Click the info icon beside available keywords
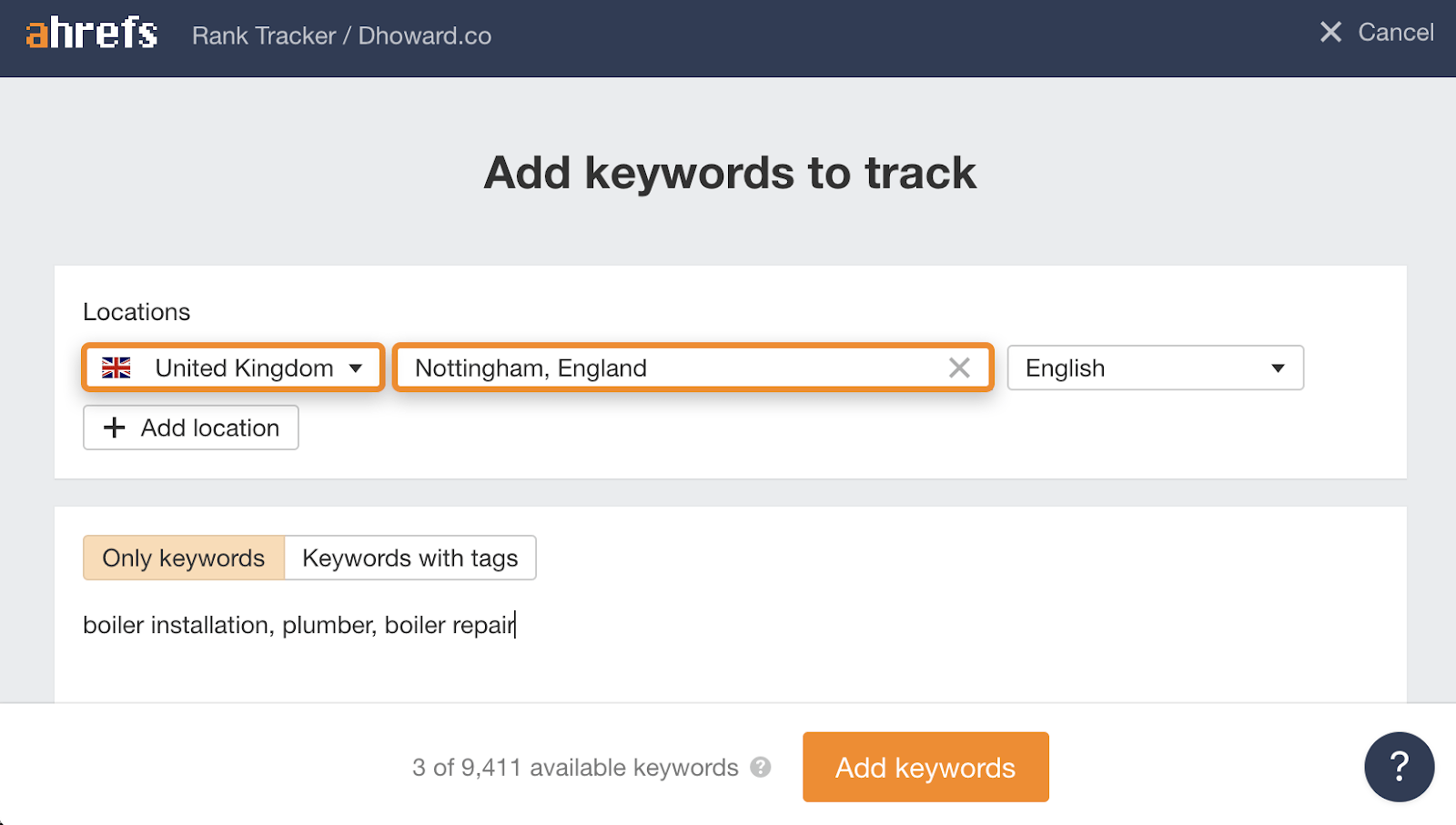Screen dimensions: 1456x825 (x=761, y=768)
